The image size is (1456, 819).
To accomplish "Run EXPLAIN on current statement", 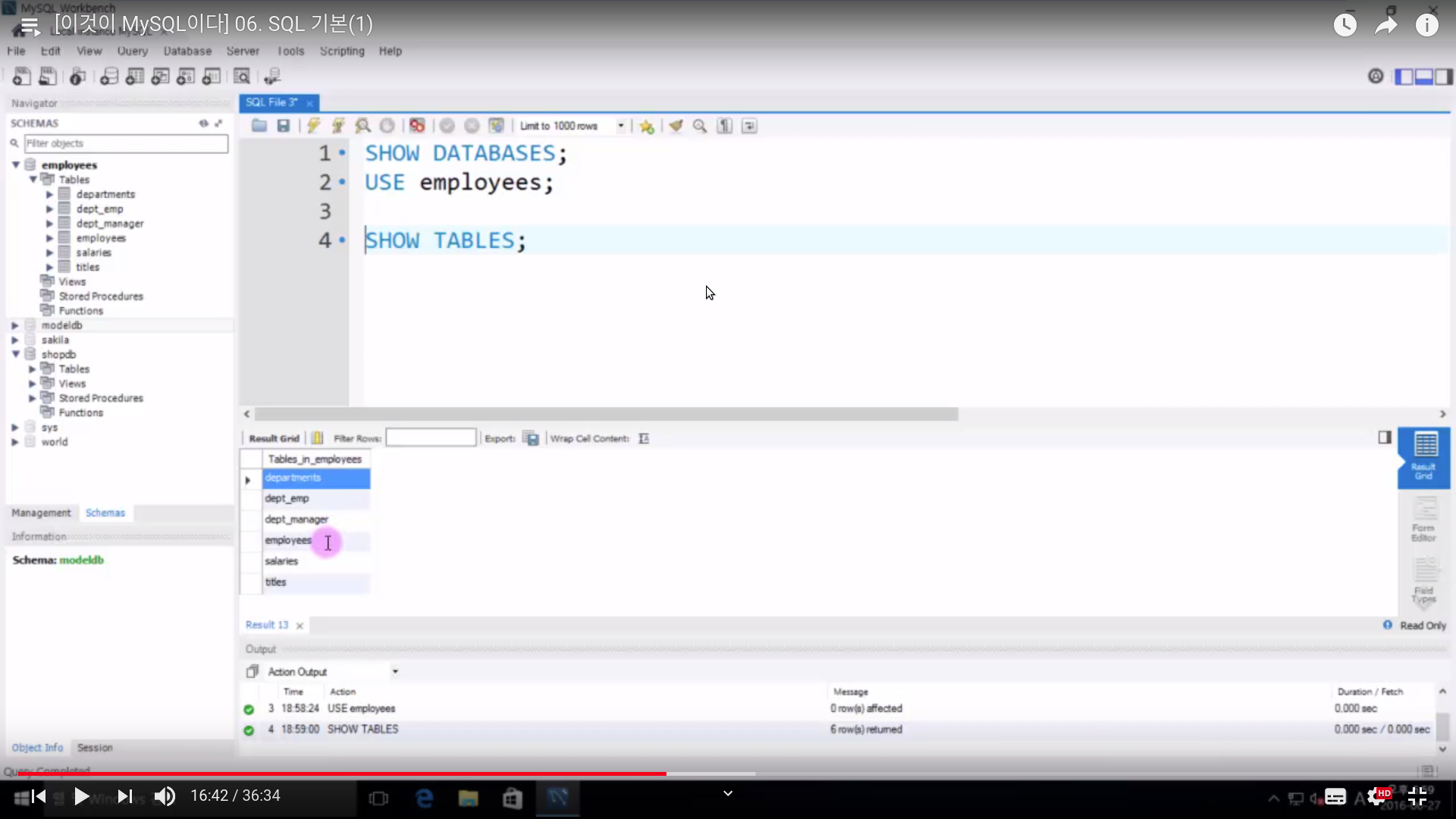I will coord(362,126).
